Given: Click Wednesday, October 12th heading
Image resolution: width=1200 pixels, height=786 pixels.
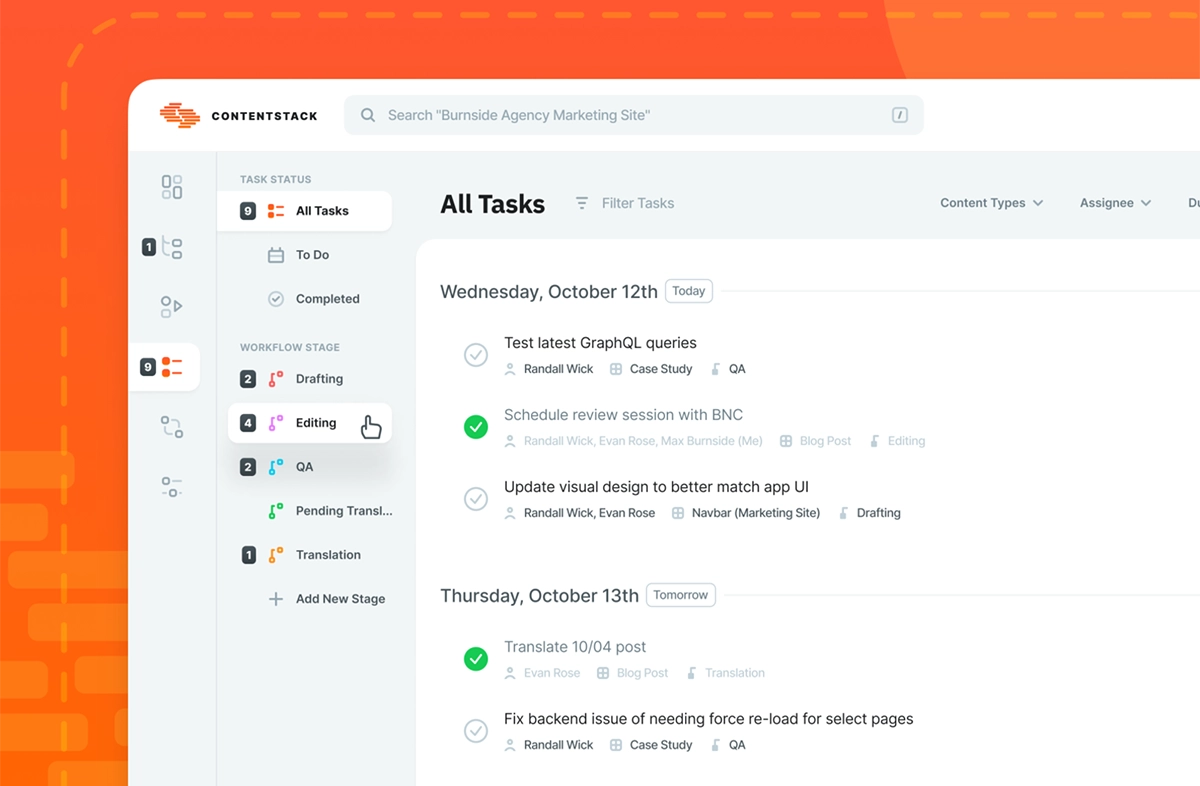Looking at the screenshot, I should point(549,292).
